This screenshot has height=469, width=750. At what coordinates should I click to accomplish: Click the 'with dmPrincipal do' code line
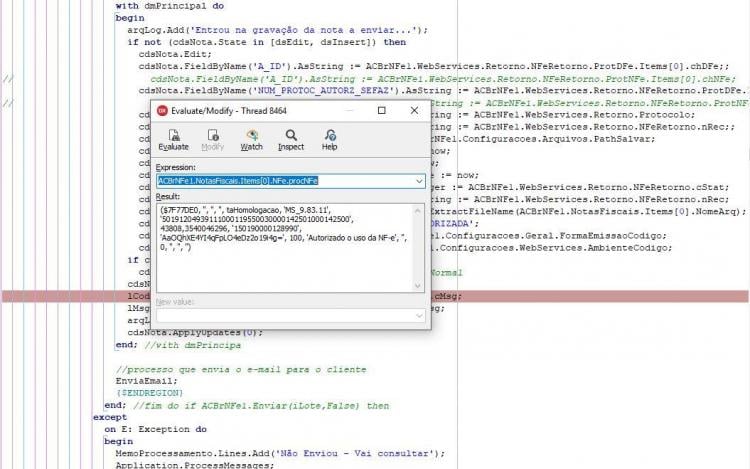coord(170,6)
